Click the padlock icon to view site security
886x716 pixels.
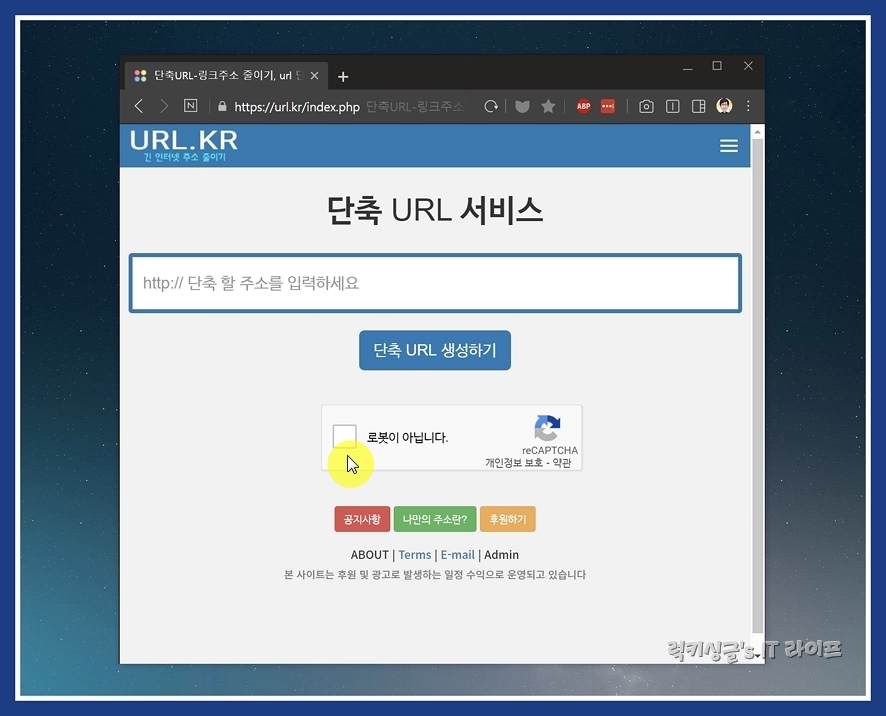click(x=222, y=106)
